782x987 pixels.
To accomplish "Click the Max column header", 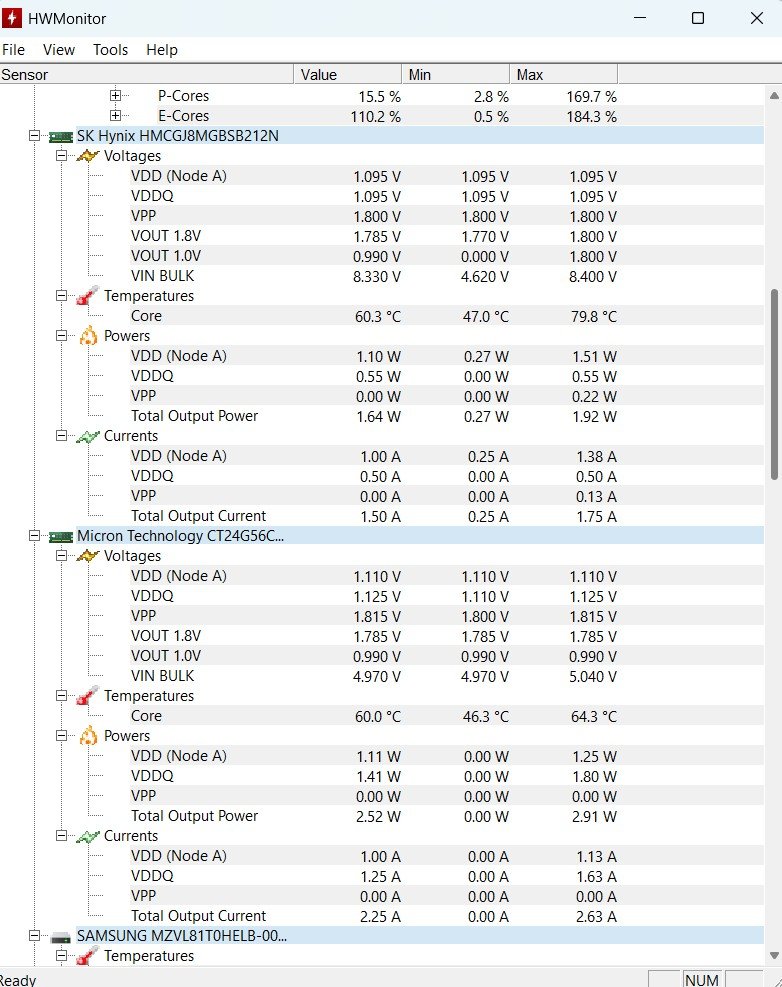I will tap(564, 75).
